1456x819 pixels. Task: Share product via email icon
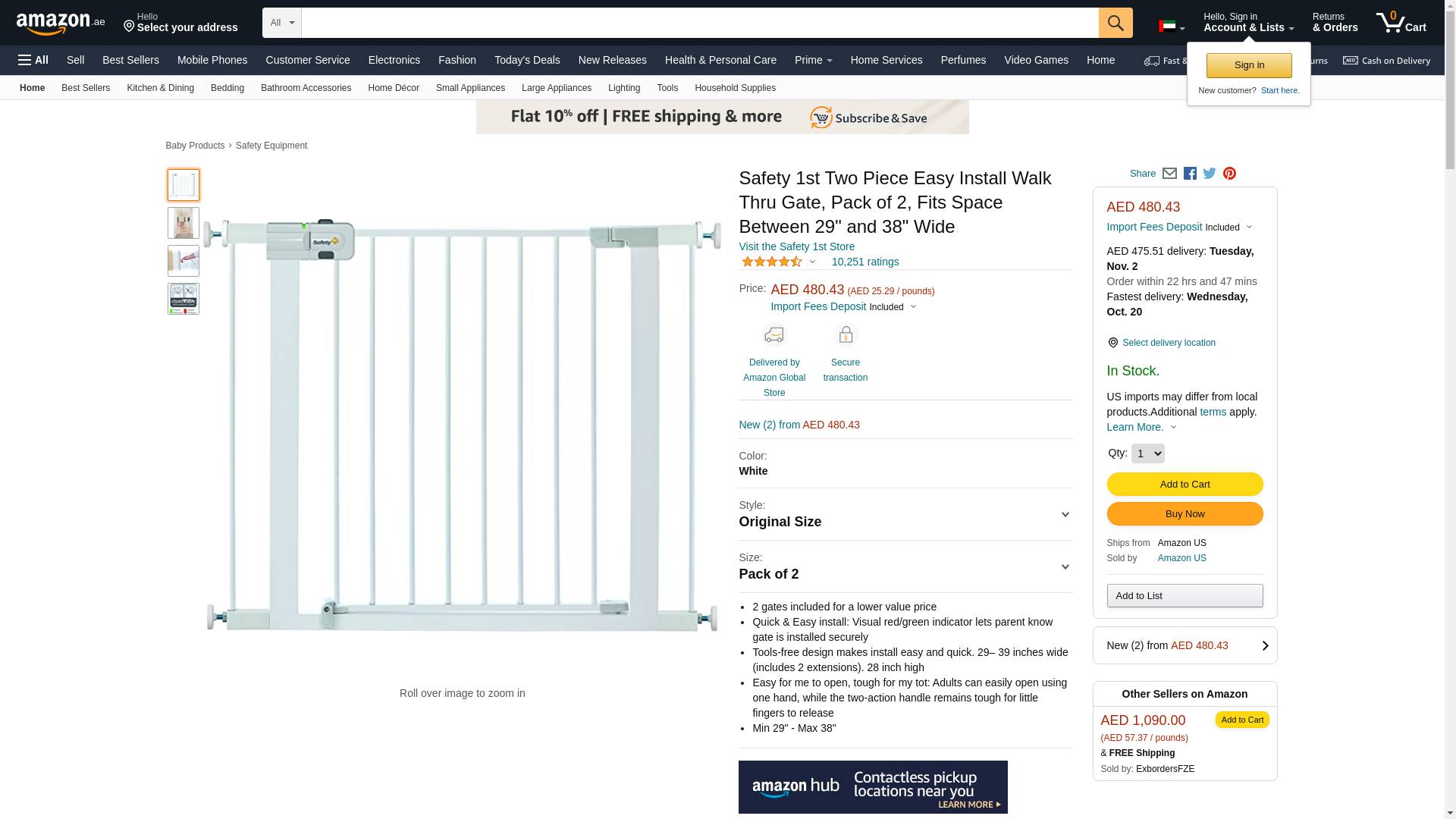coord(1169,174)
